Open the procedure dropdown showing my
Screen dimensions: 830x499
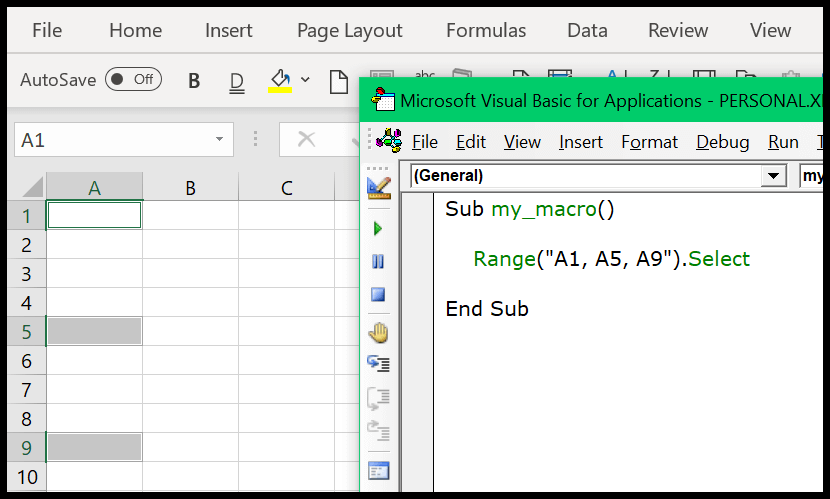tap(811, 175)
